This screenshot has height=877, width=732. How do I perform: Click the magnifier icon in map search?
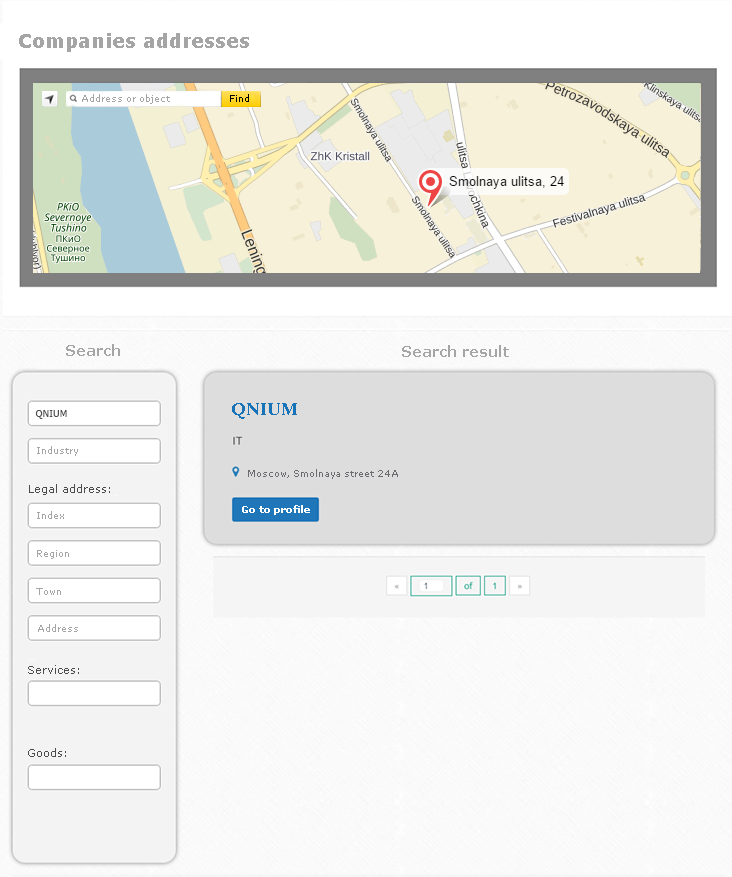(x=73, y=98)
